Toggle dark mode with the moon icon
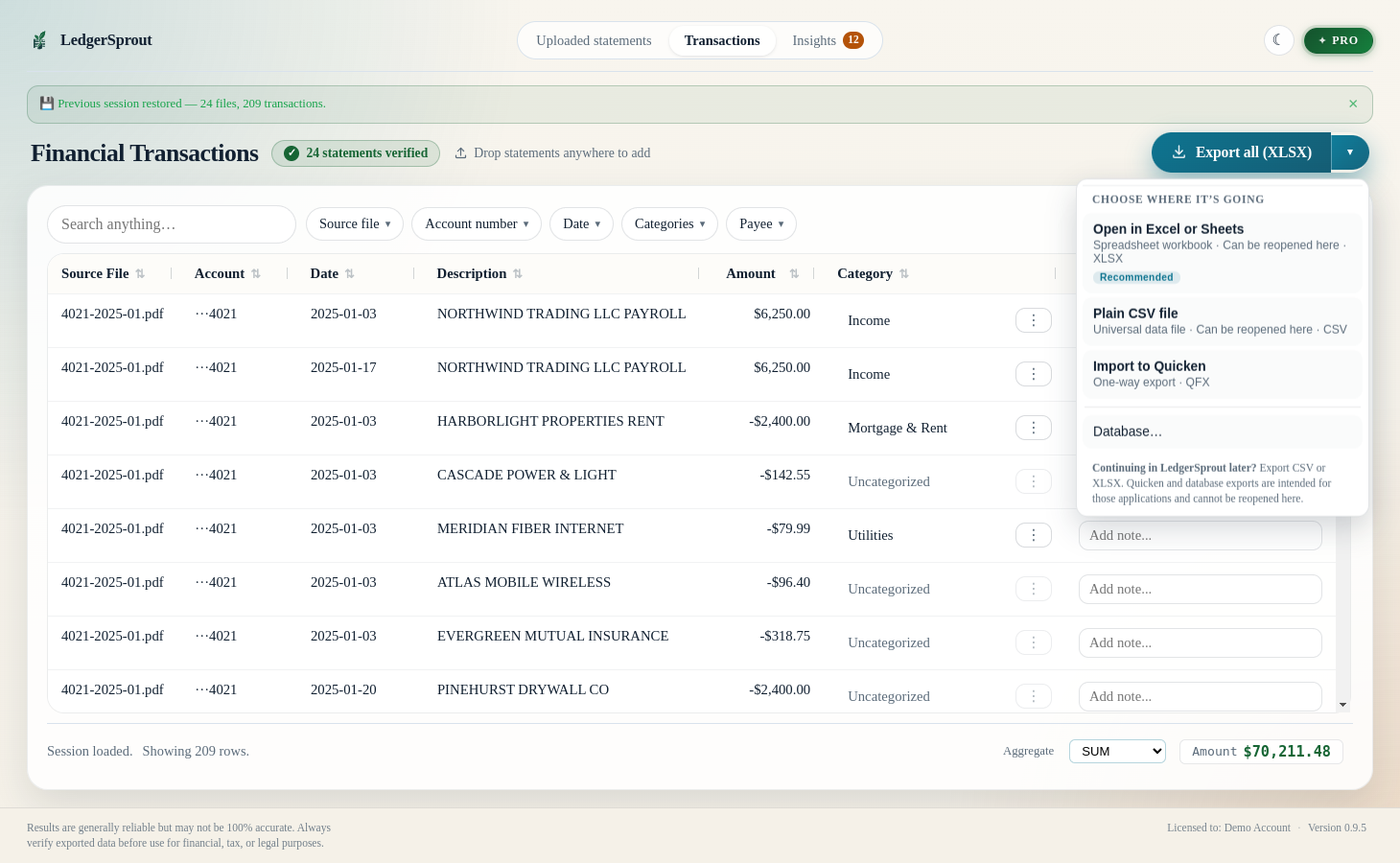The width and height of the screenshot is (1400, 863). (1278, 40)
